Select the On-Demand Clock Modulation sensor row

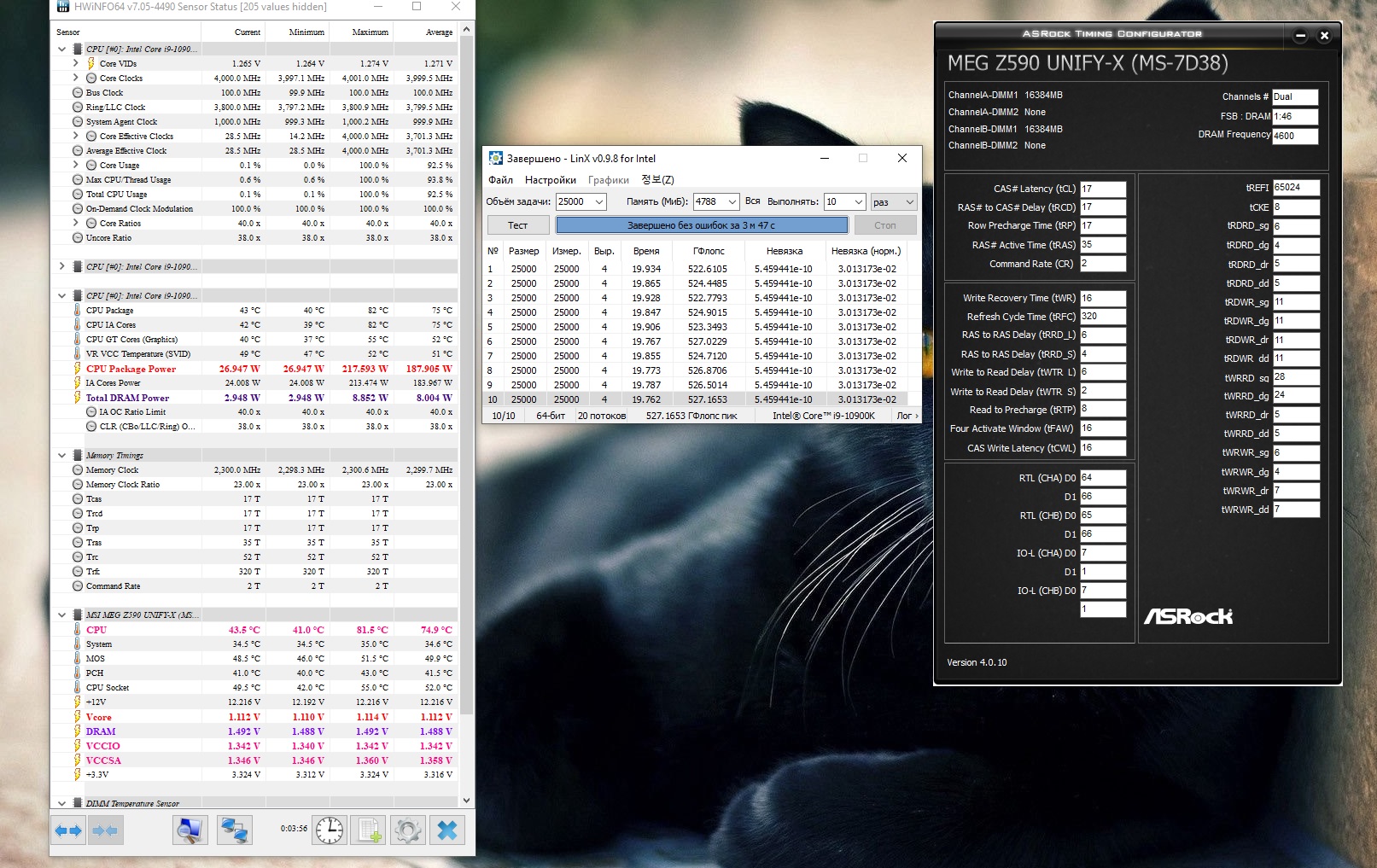click(x=254, y=209)
